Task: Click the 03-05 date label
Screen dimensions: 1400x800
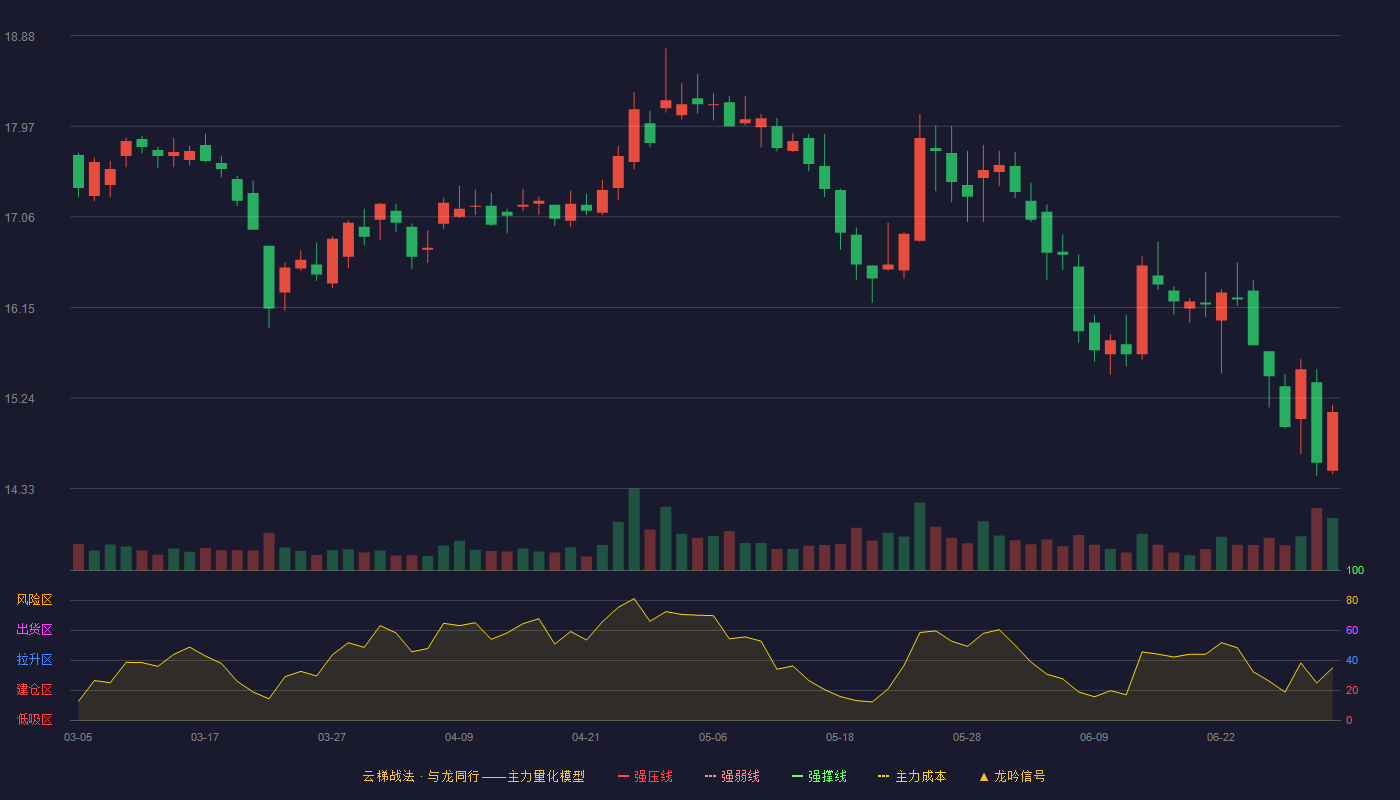Action: click(78, 737)
